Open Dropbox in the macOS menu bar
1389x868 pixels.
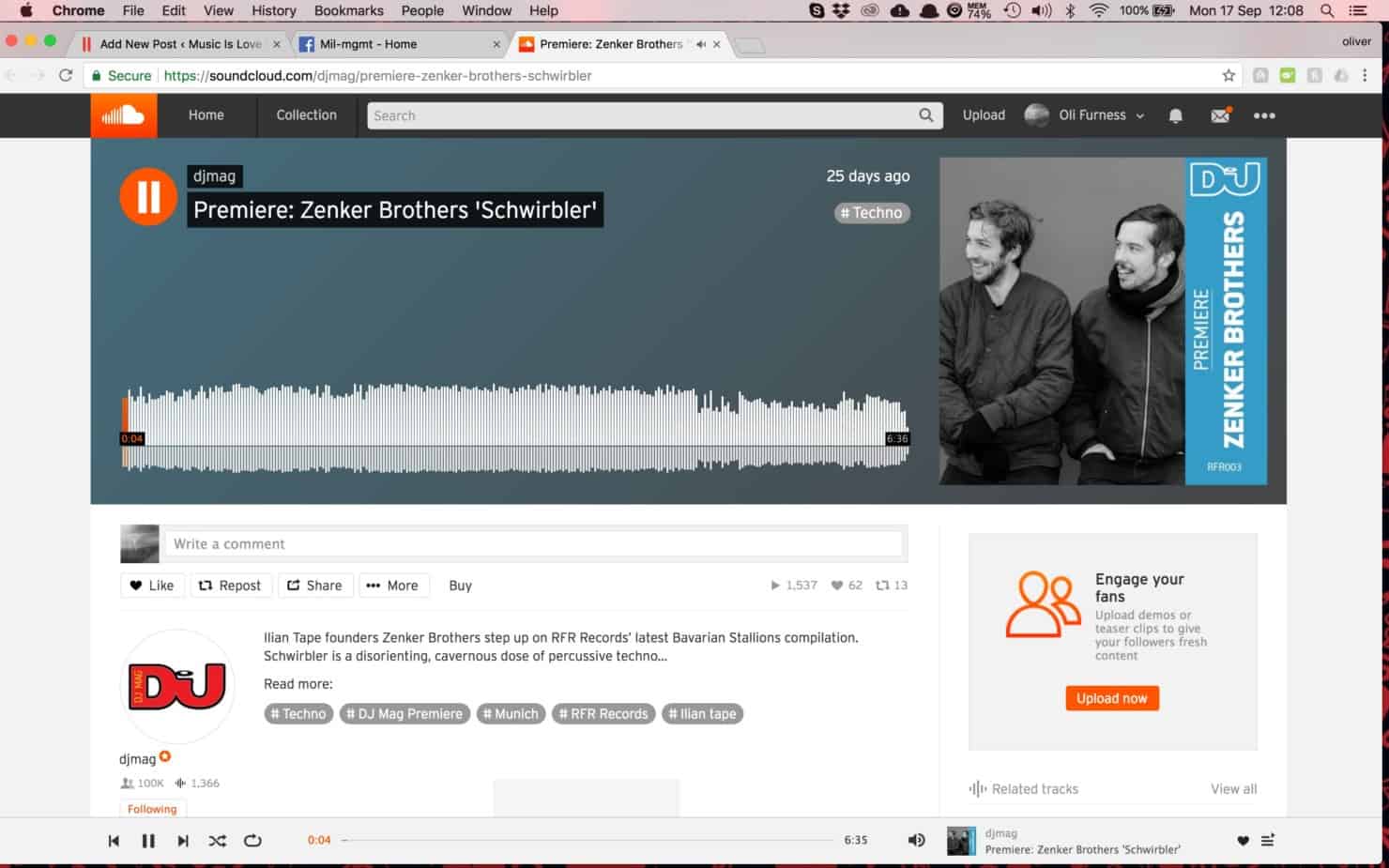pyautogui.click(x=841, y=10)
